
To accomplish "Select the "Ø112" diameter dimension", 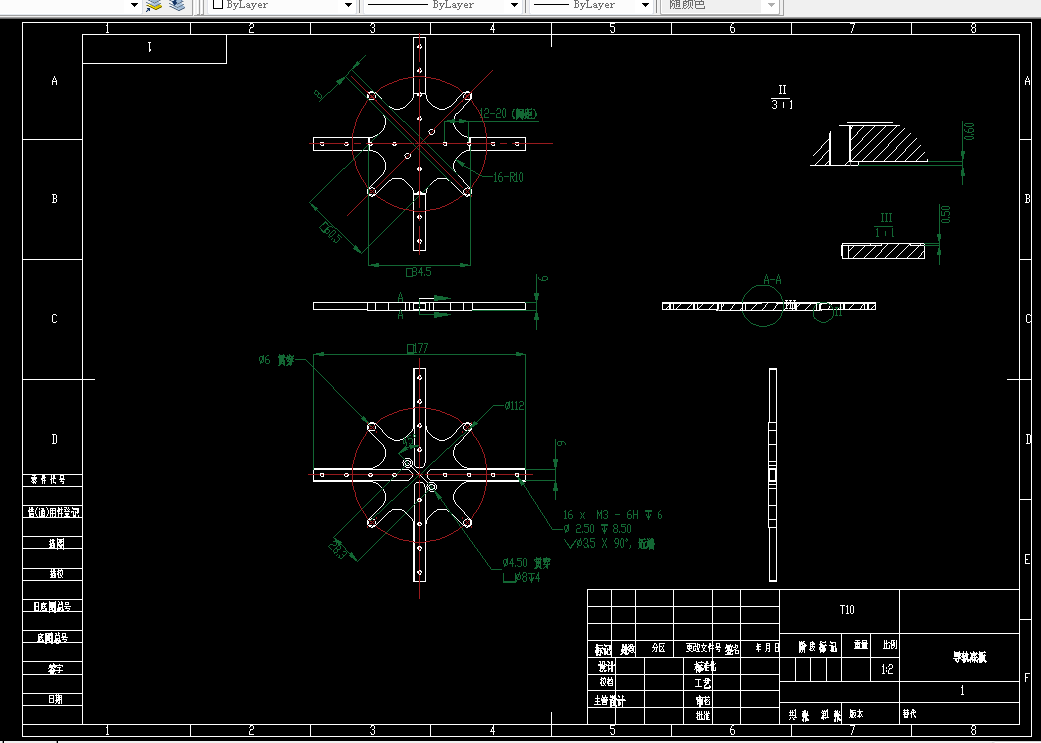I will [x=515, y=406].
